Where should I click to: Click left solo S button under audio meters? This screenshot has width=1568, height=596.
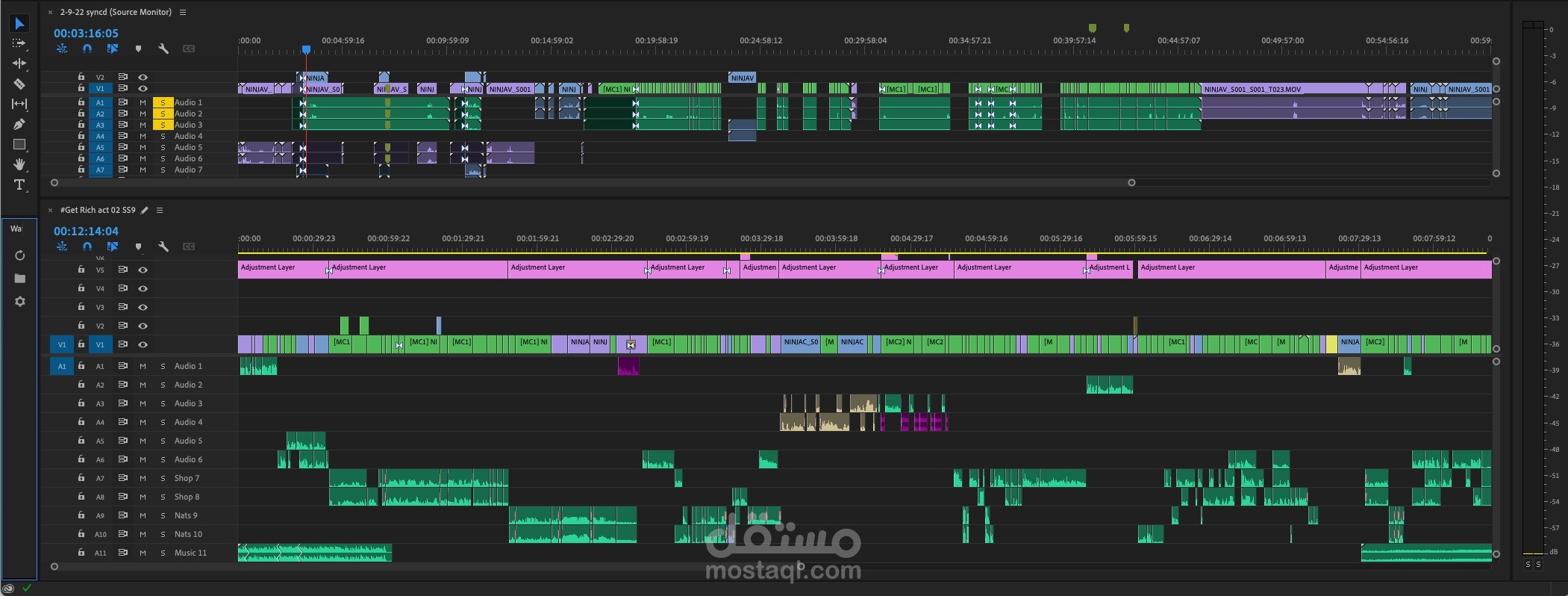[1528, 565]
